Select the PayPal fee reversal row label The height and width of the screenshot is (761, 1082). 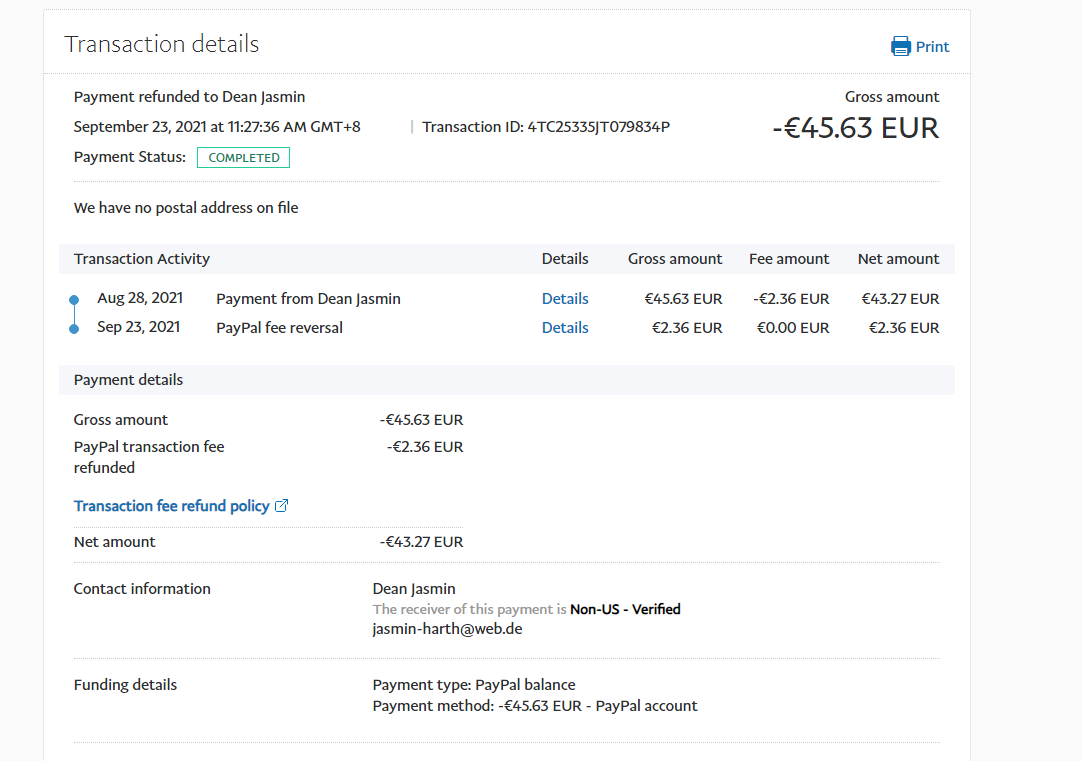click(x=279, y=328)
